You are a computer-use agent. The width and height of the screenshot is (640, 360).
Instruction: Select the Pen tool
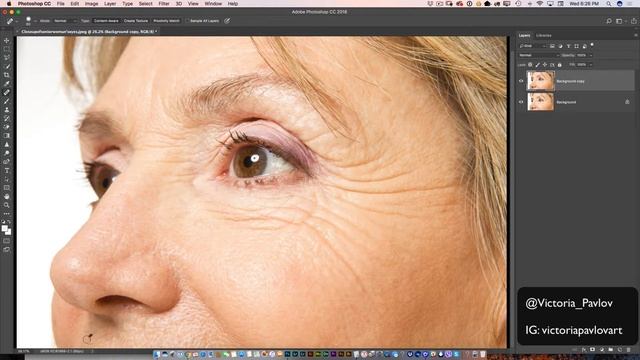coord(7,162)
